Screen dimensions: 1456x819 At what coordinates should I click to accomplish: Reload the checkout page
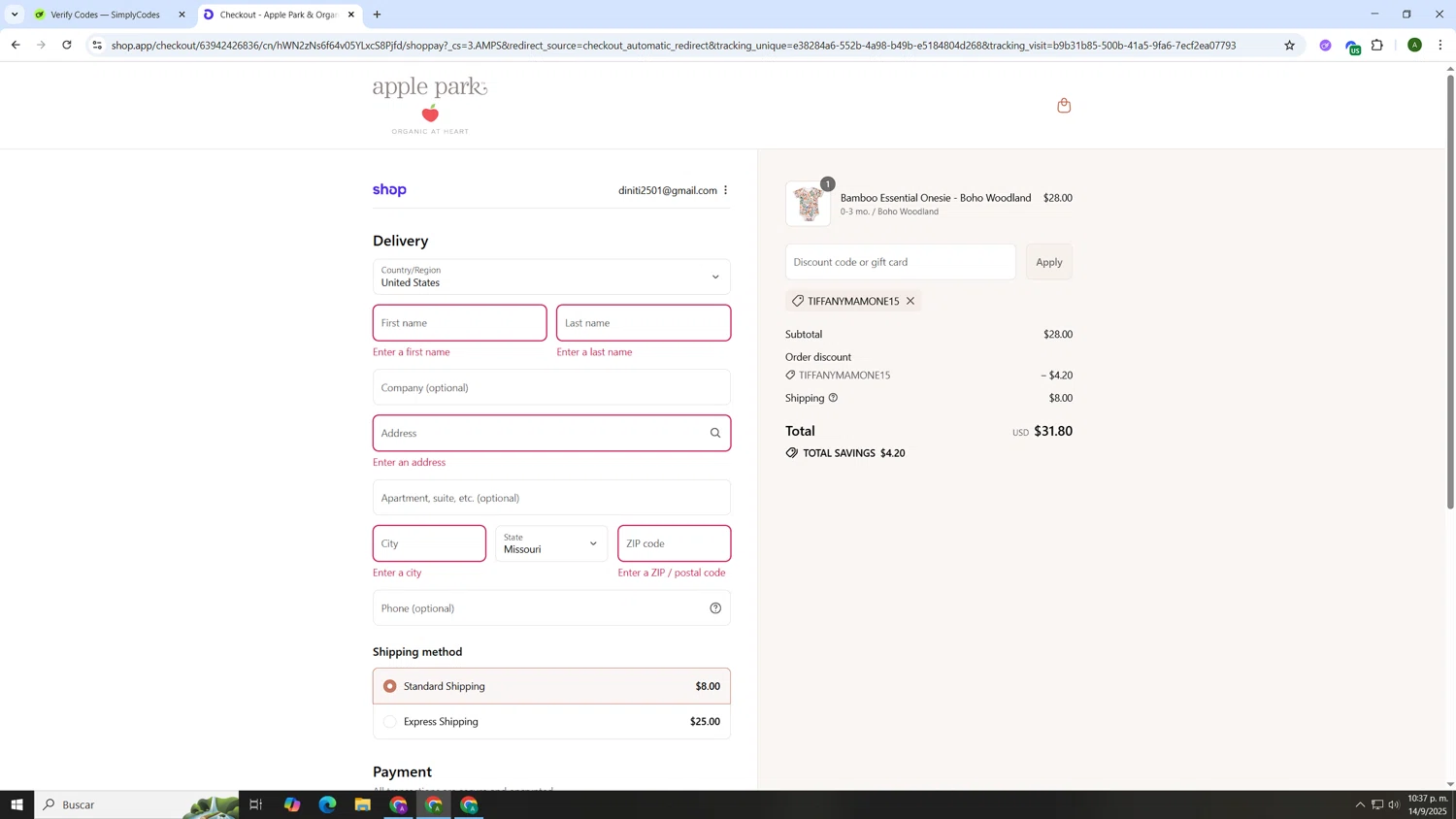(67, 45)
